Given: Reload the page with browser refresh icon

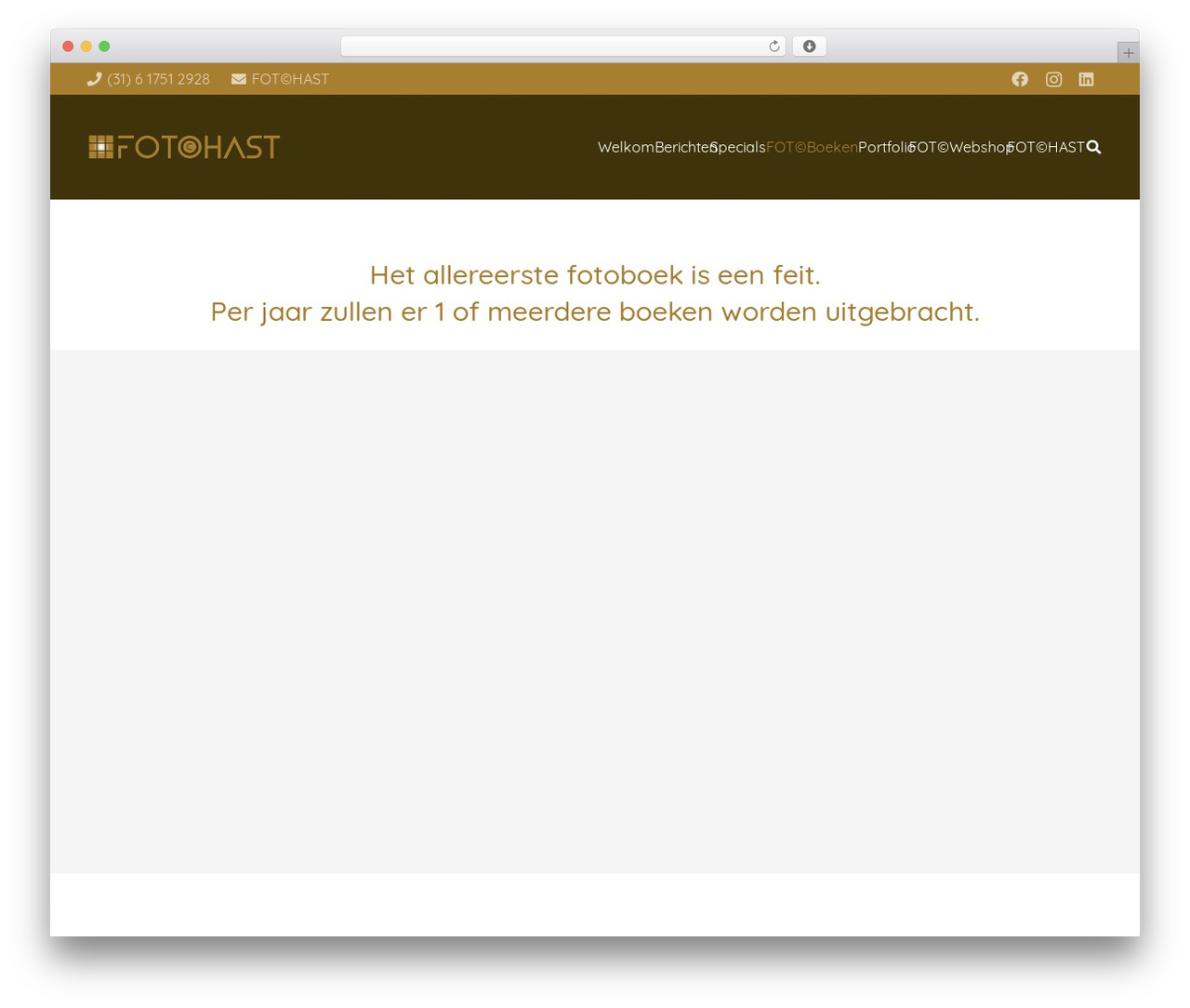Looking at the screenshot, I should coord(773,46).
